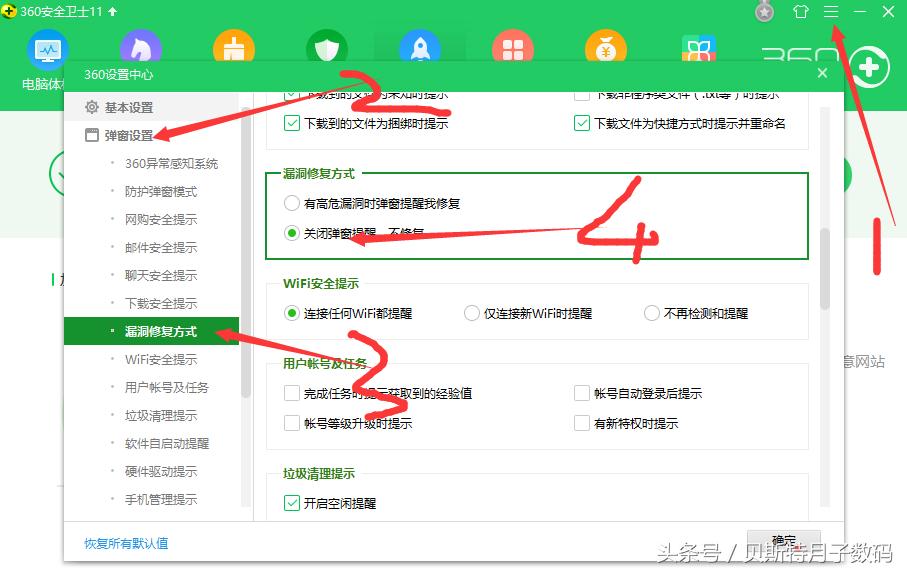Select 仅连接新WiFi时提醒 radio
The width and height of the screenshot is (907, 572).
471,313
